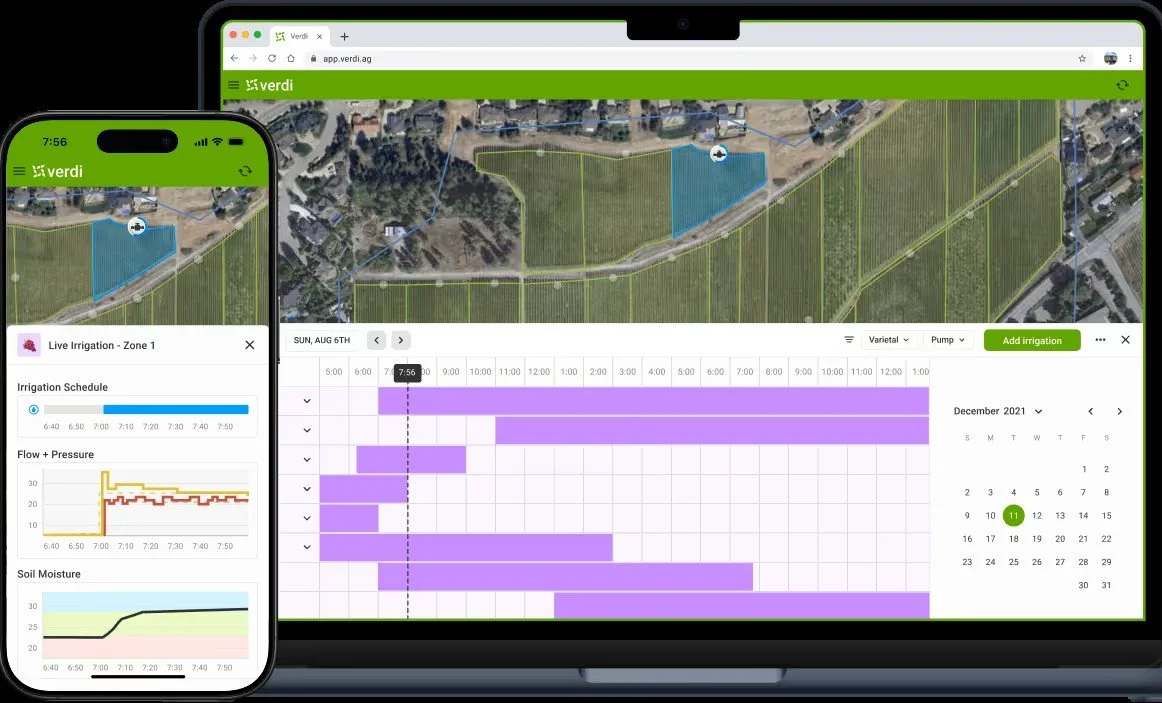Tap valve marker on phone map's blue zone
This screenshot has height=703, width=1162.
point(136,226)
